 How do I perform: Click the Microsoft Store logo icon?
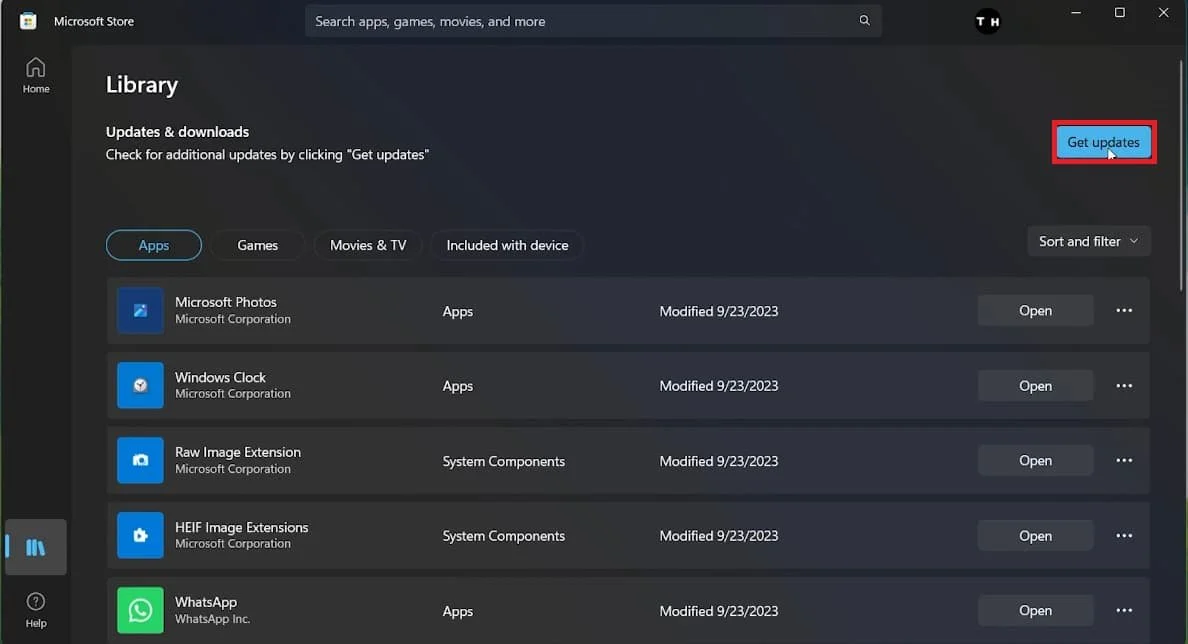click(28, 21)
